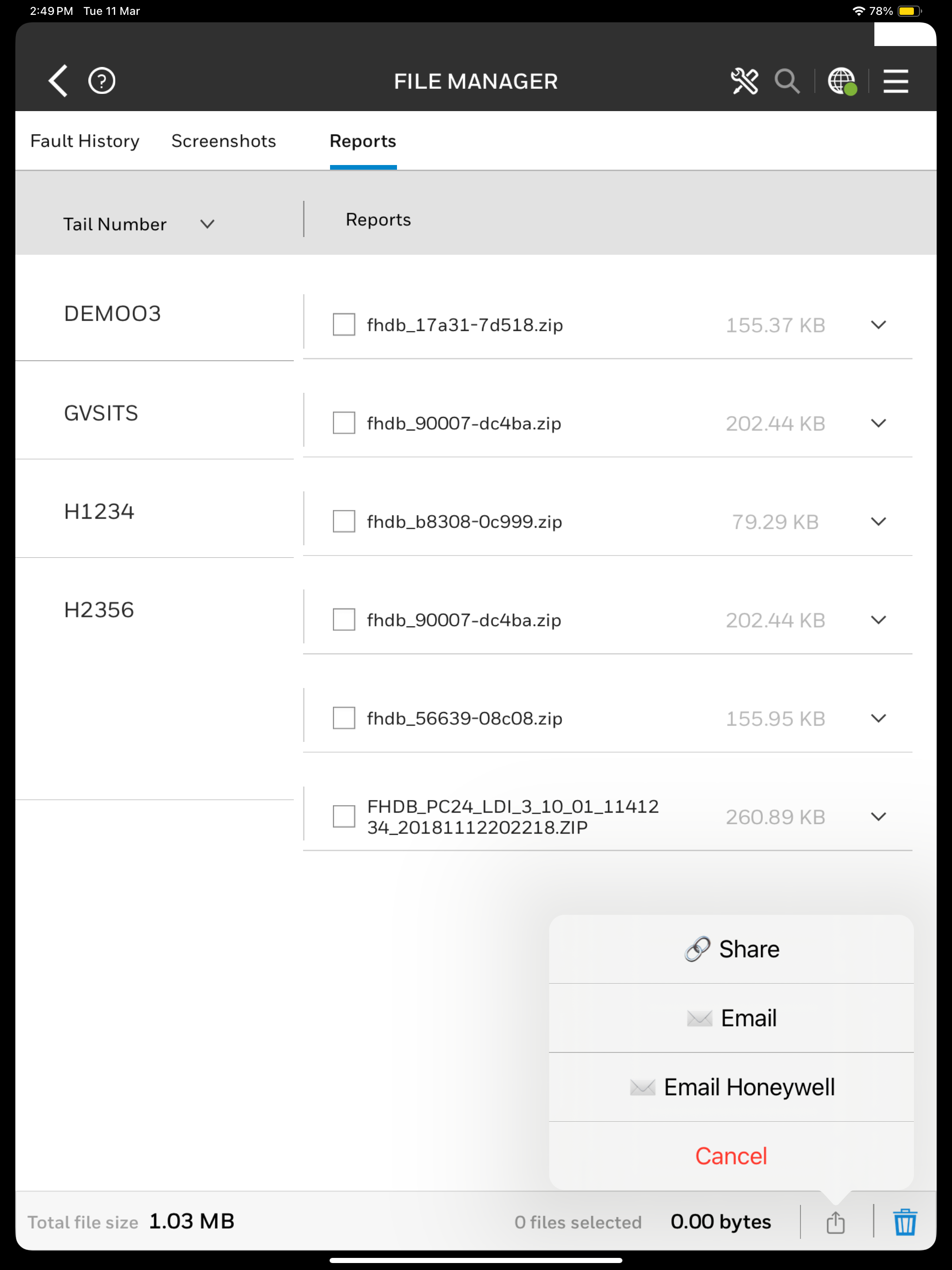Expand the 202.44 KB row under GVSITS
This screenshot has width=952, height=1270.
pos(879,423)
